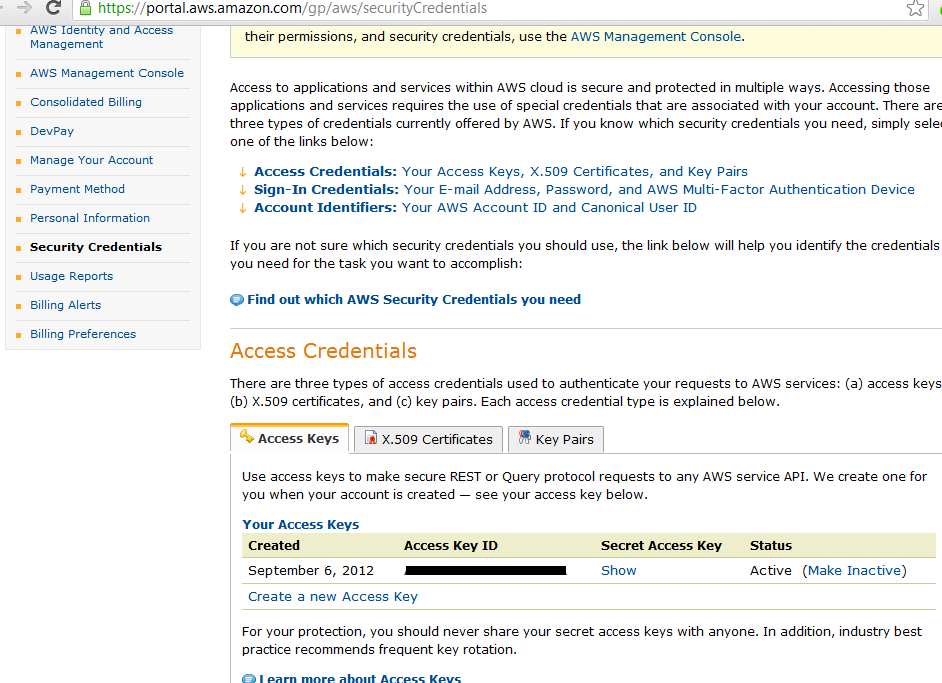Click the forward navigation arrow

(24, 8)
